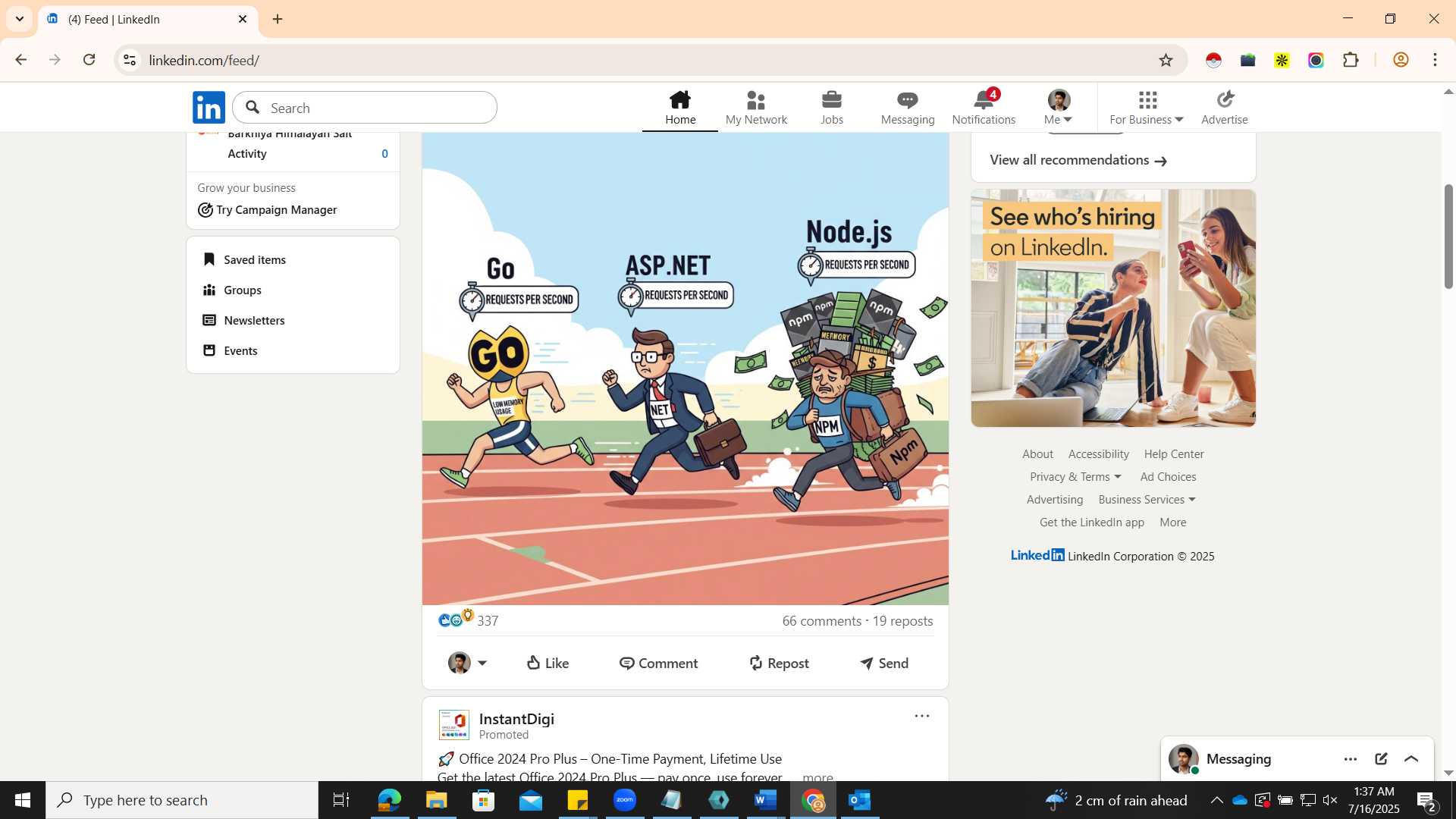The image size is (1456, 819).
Task: Open Messaging overlay options menu
Action: pos(1350,759)
